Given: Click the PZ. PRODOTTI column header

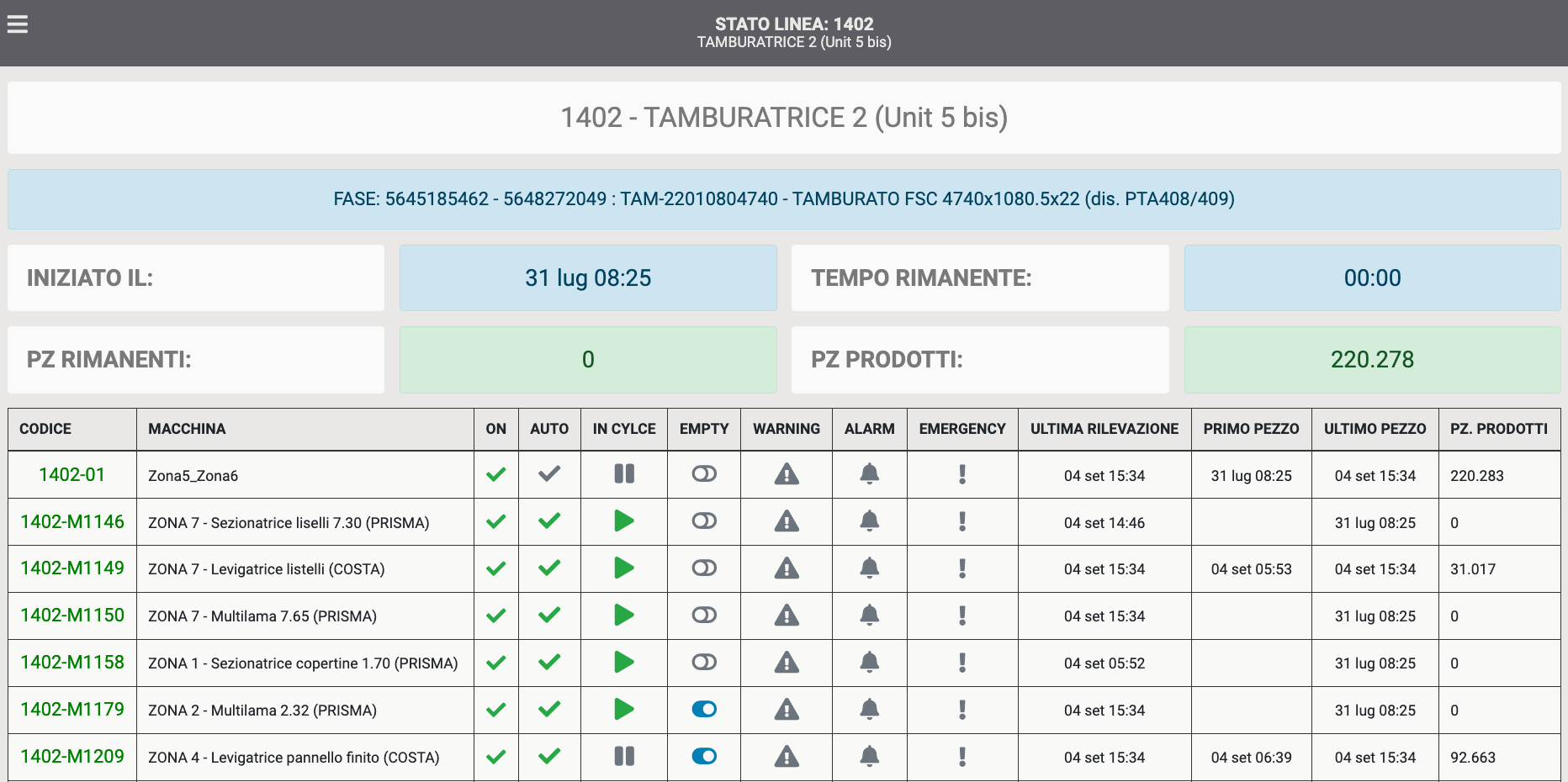Looking at the screenshot, I should point(1499,429).
